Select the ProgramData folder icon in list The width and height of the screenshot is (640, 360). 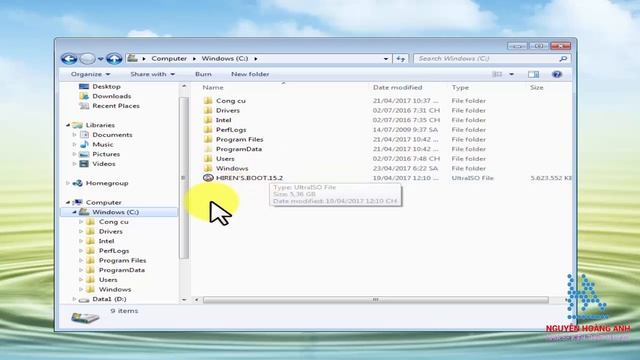click(208, 149)
